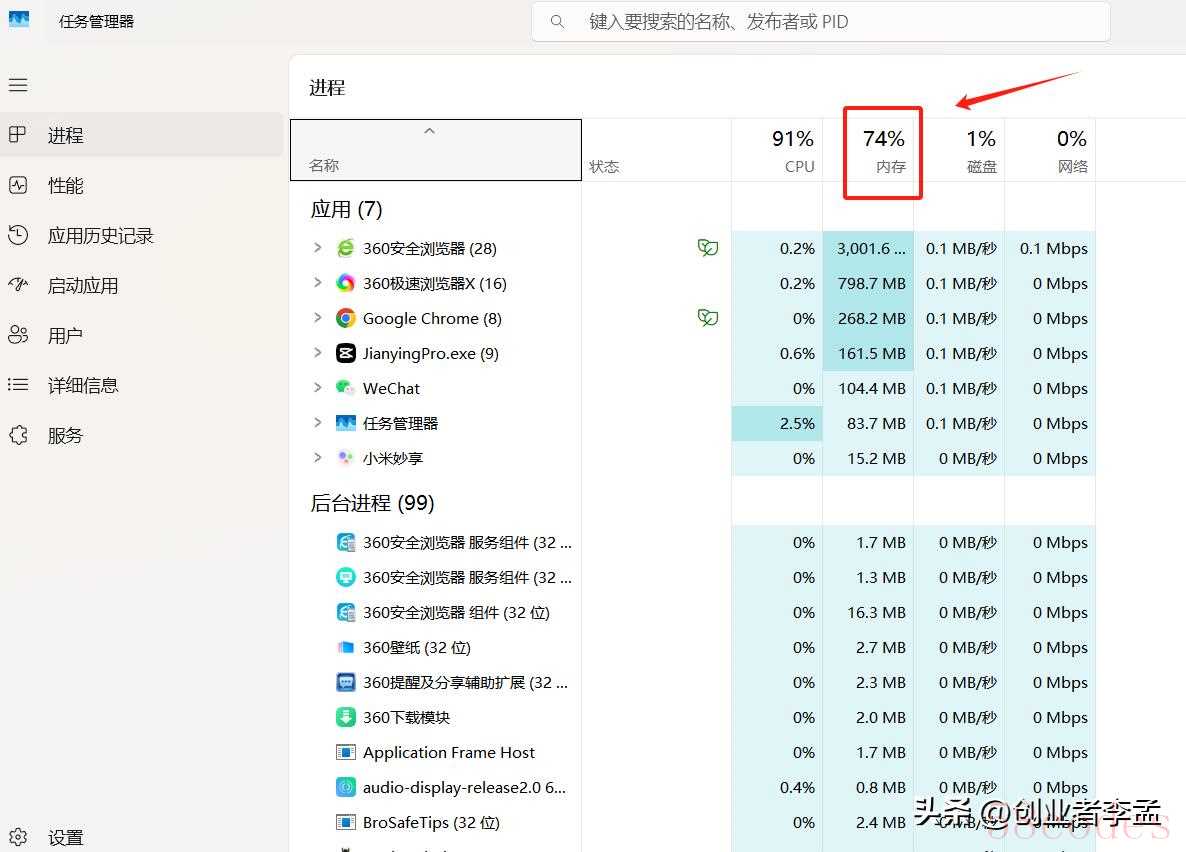Click the 360壁纸 process icon
1186x852 pixels.
(346, 648)
